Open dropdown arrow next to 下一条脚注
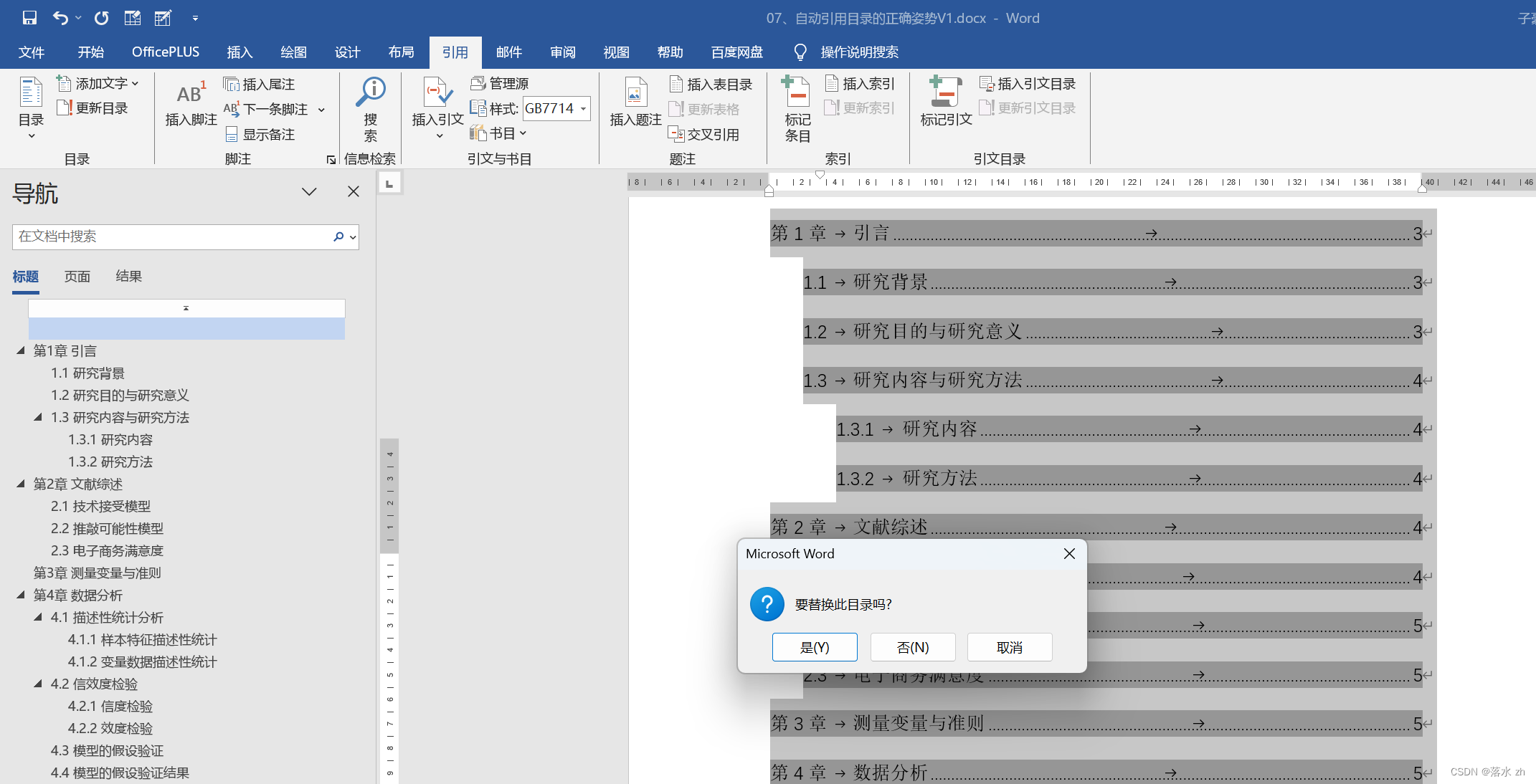The height and width of the screenshot is (784, 1536). [321, 110]
